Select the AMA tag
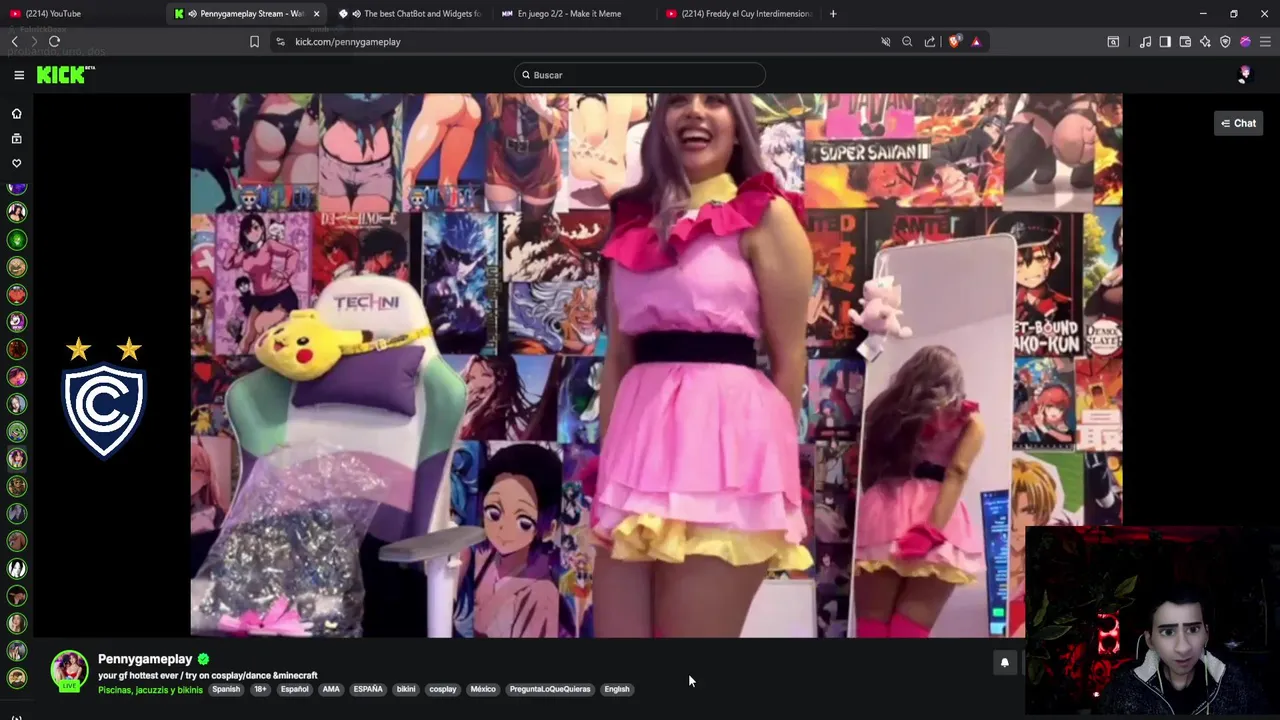This screenshot has height=720, width=1280. pyautogui.click(x=331, y=689)
